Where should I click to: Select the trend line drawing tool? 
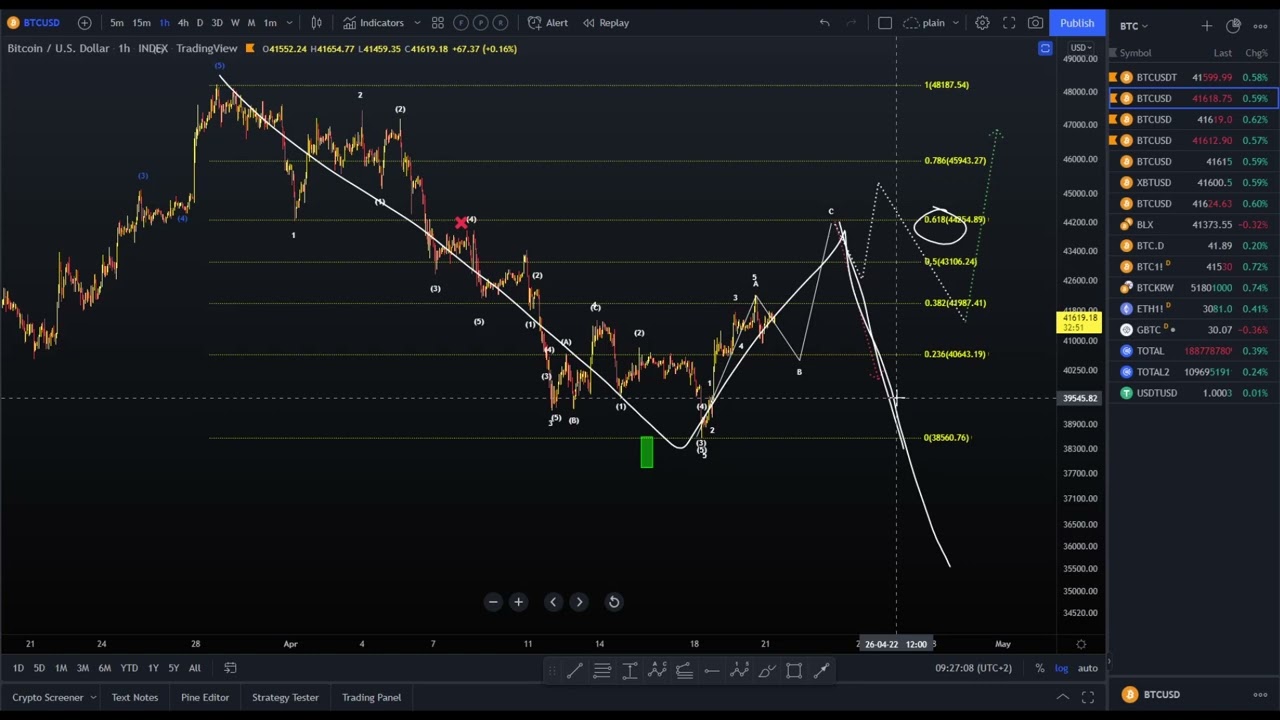pyautogui.click(x=574, y=671)
